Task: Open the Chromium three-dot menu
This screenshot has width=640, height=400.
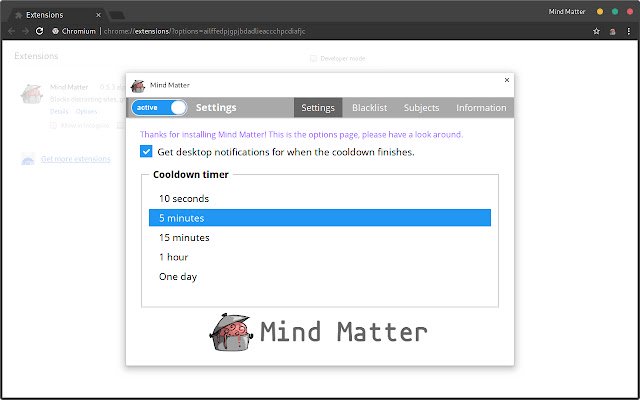Action: 629,31
